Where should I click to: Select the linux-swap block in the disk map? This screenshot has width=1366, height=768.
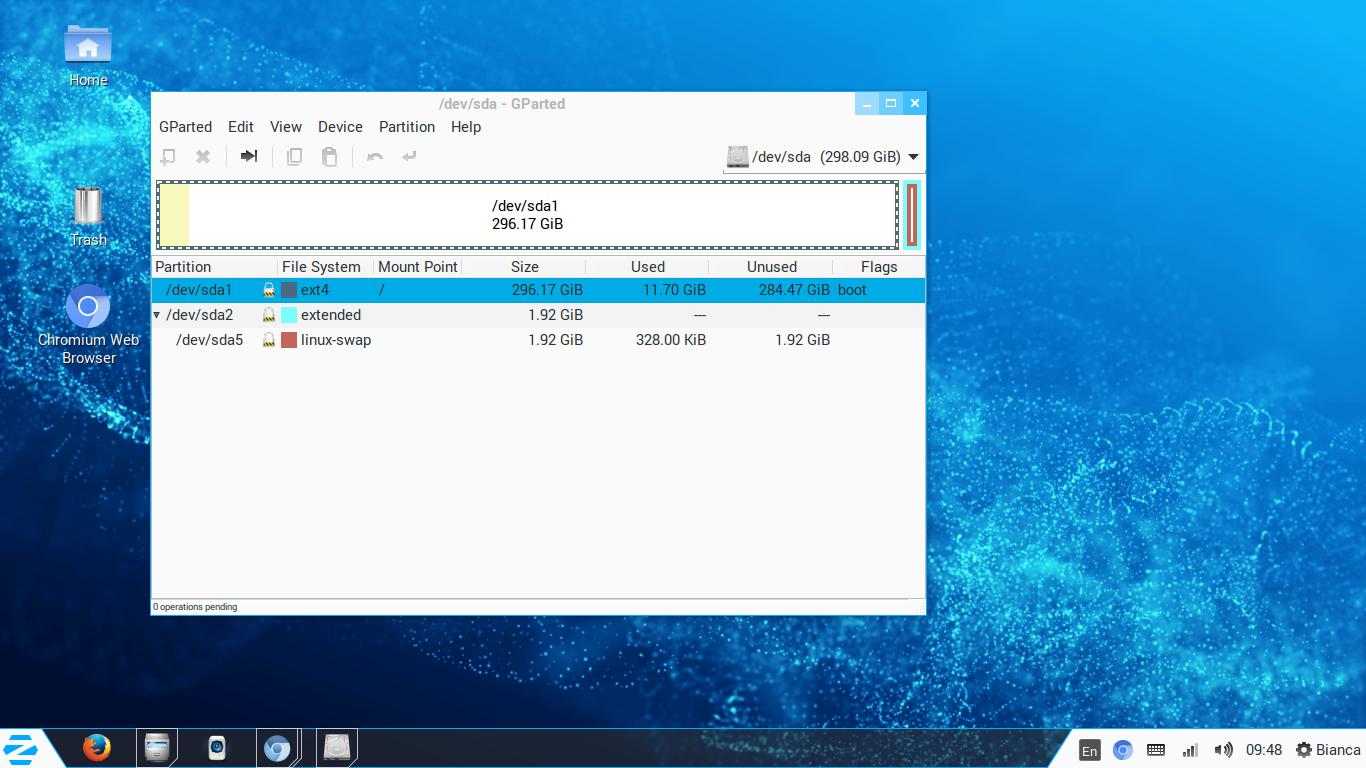[912, 215]
